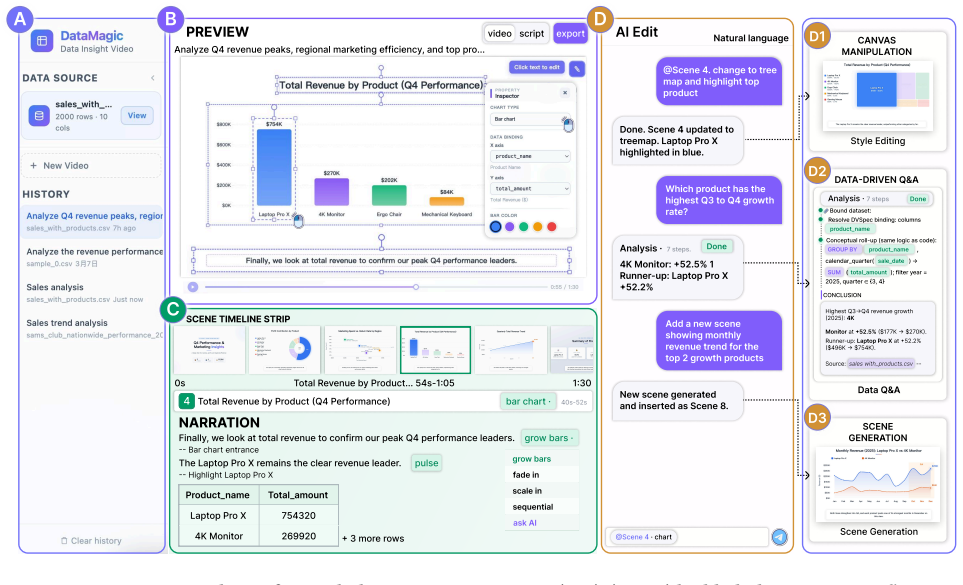Collapse the Data Source panel chevron
Viewport: 963px width, 585px height.
coord(152,78)
